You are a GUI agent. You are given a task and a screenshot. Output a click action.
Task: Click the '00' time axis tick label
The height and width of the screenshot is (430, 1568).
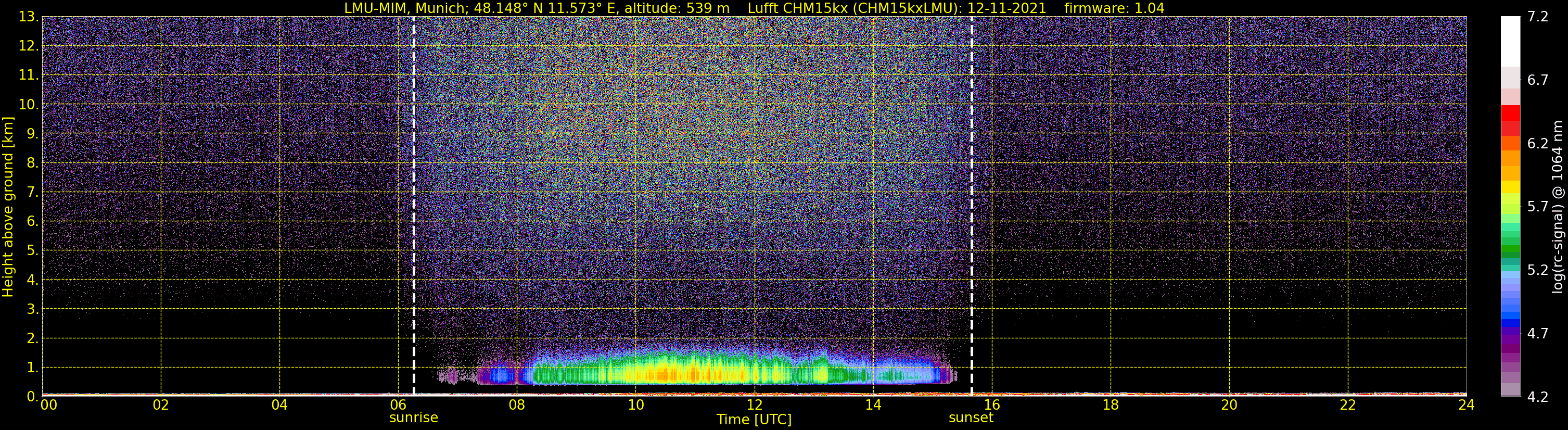(x=49, y=405)
